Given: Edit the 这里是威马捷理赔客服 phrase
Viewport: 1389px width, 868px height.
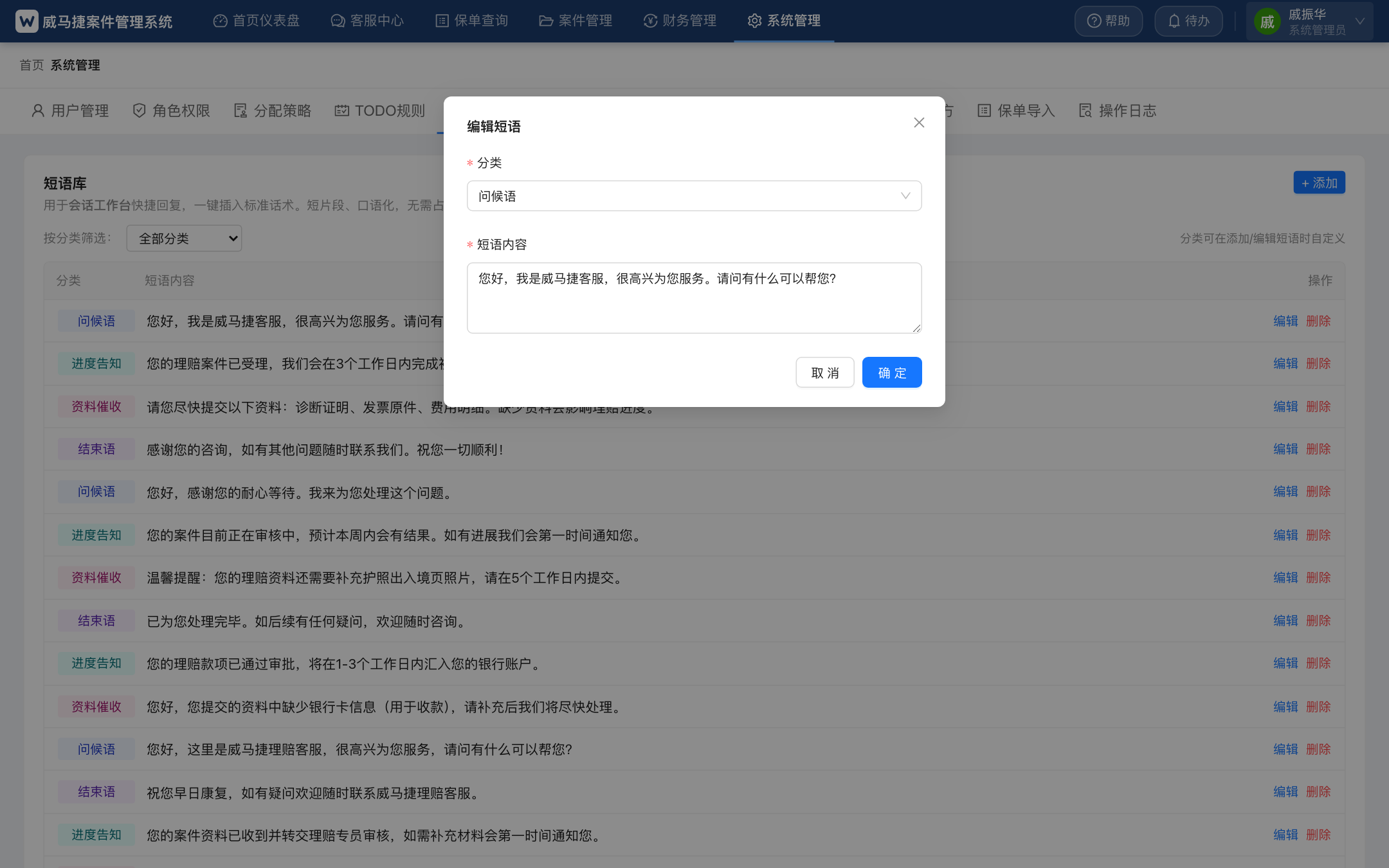Looking at the screenshot, I should 1286,749.
